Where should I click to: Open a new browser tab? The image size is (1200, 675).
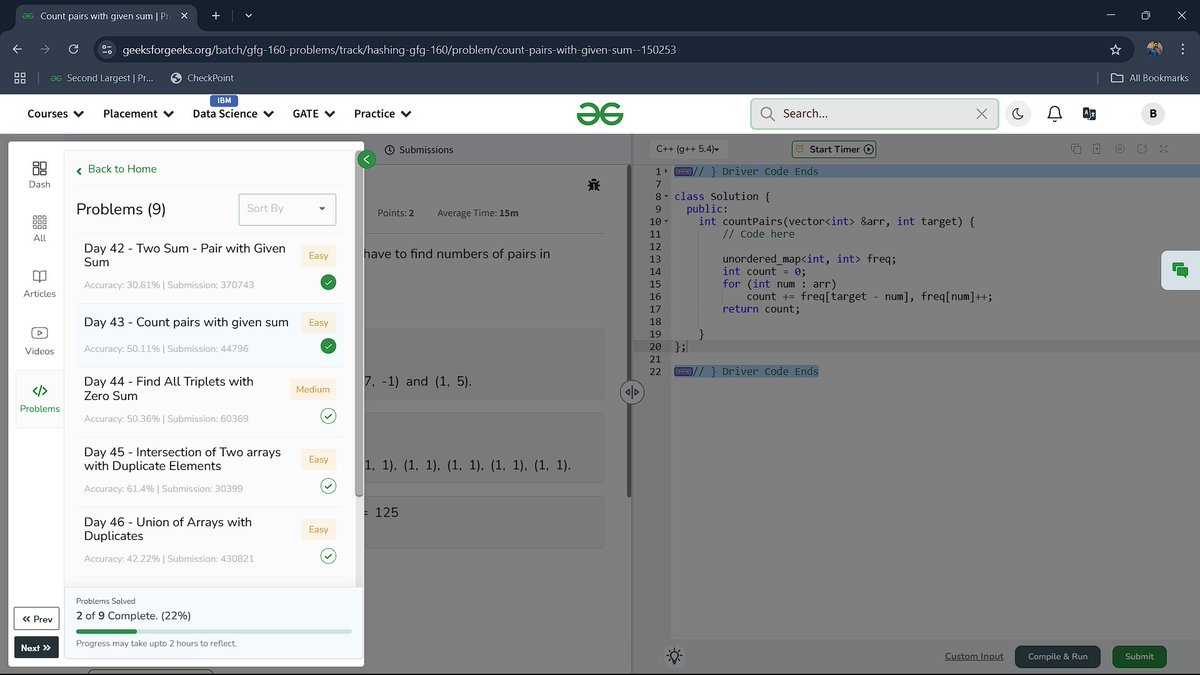pos(215,16)
